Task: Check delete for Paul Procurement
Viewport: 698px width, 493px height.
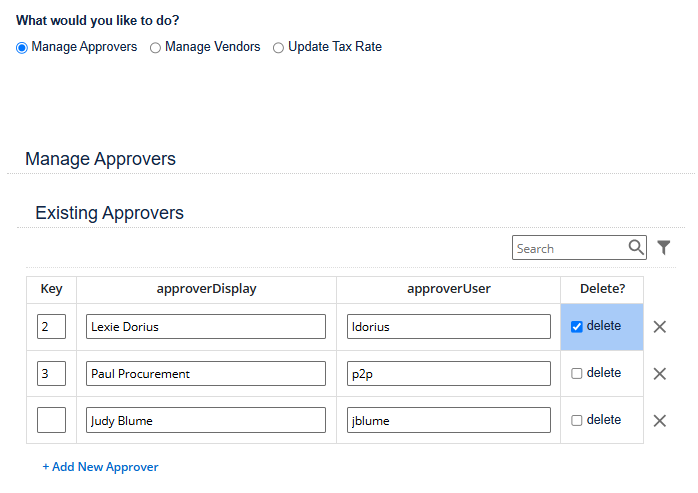Action: tap(576, 373)
